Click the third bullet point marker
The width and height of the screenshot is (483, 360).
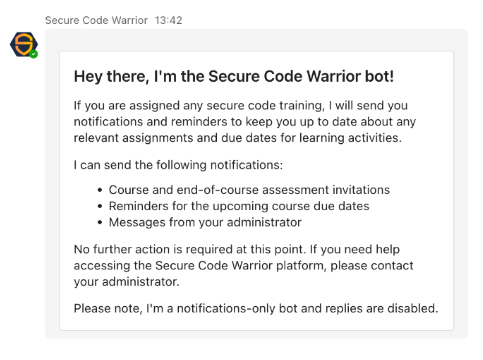coord(100,223)
